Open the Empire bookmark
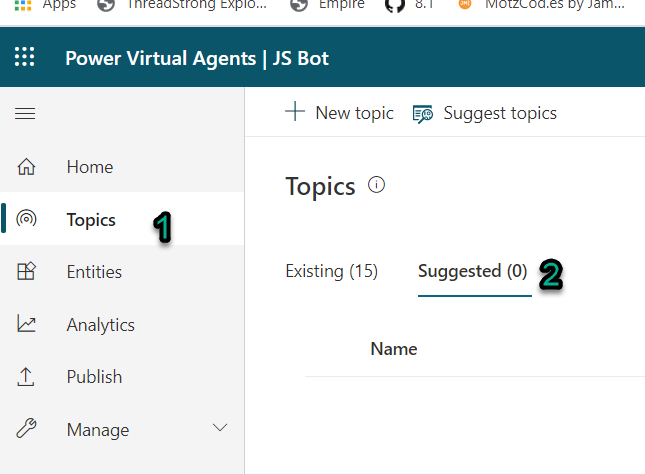This screenshot has width=645, height=474. 327,5
